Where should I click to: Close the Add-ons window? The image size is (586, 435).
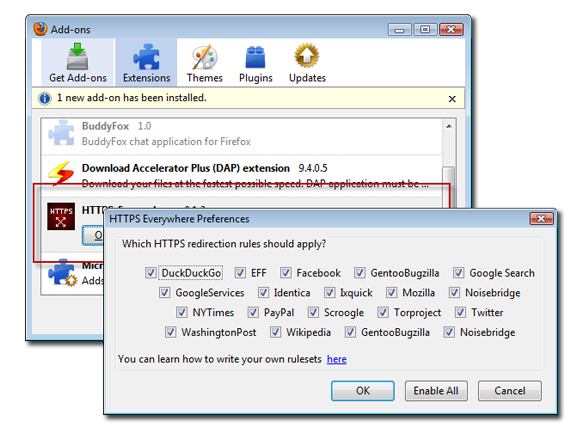click(451, 30)
